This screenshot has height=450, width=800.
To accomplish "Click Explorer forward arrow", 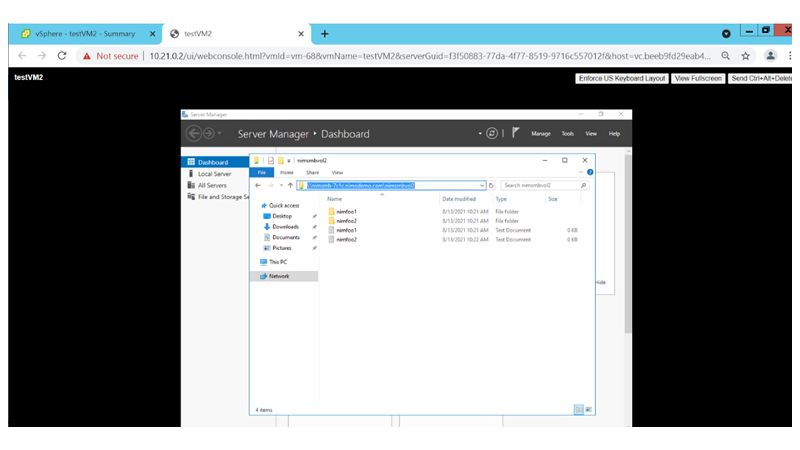I will (x=271, y=185).
